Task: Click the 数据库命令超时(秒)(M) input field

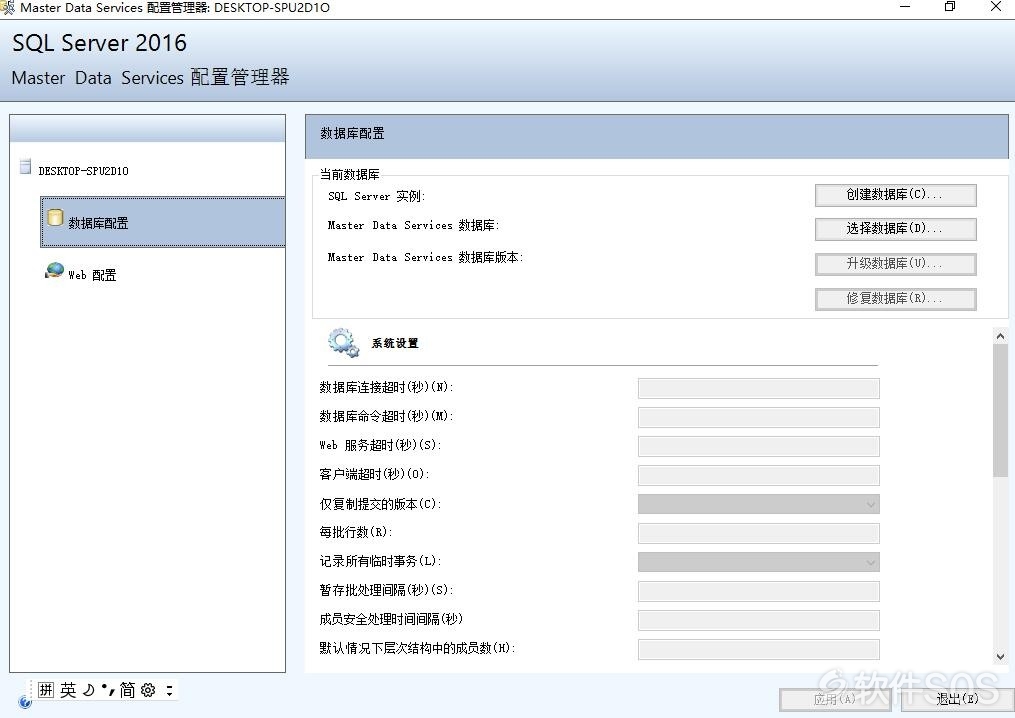Action: pos(758,417)
